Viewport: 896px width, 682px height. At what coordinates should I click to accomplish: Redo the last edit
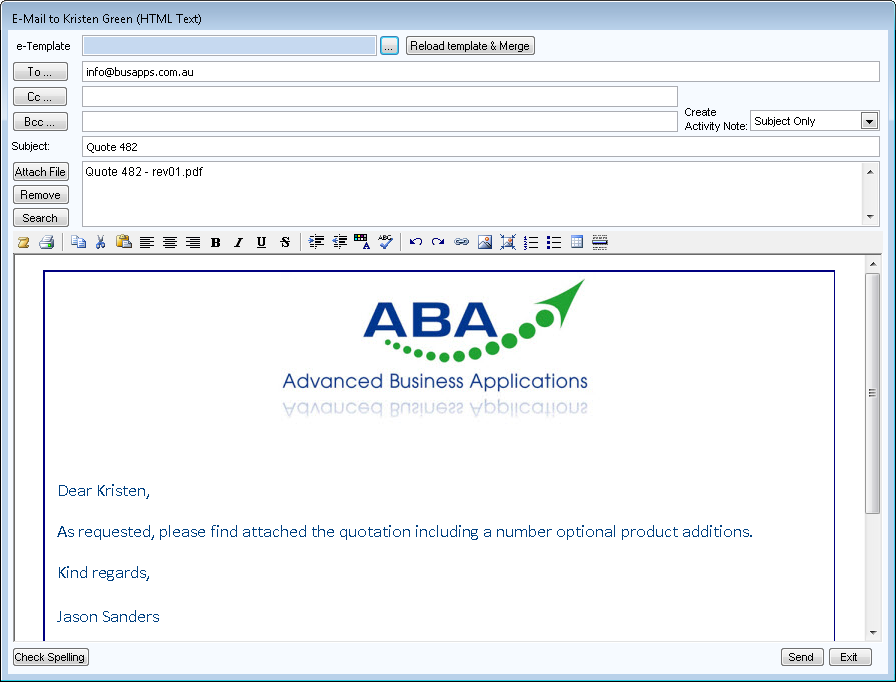coord(438,242)
